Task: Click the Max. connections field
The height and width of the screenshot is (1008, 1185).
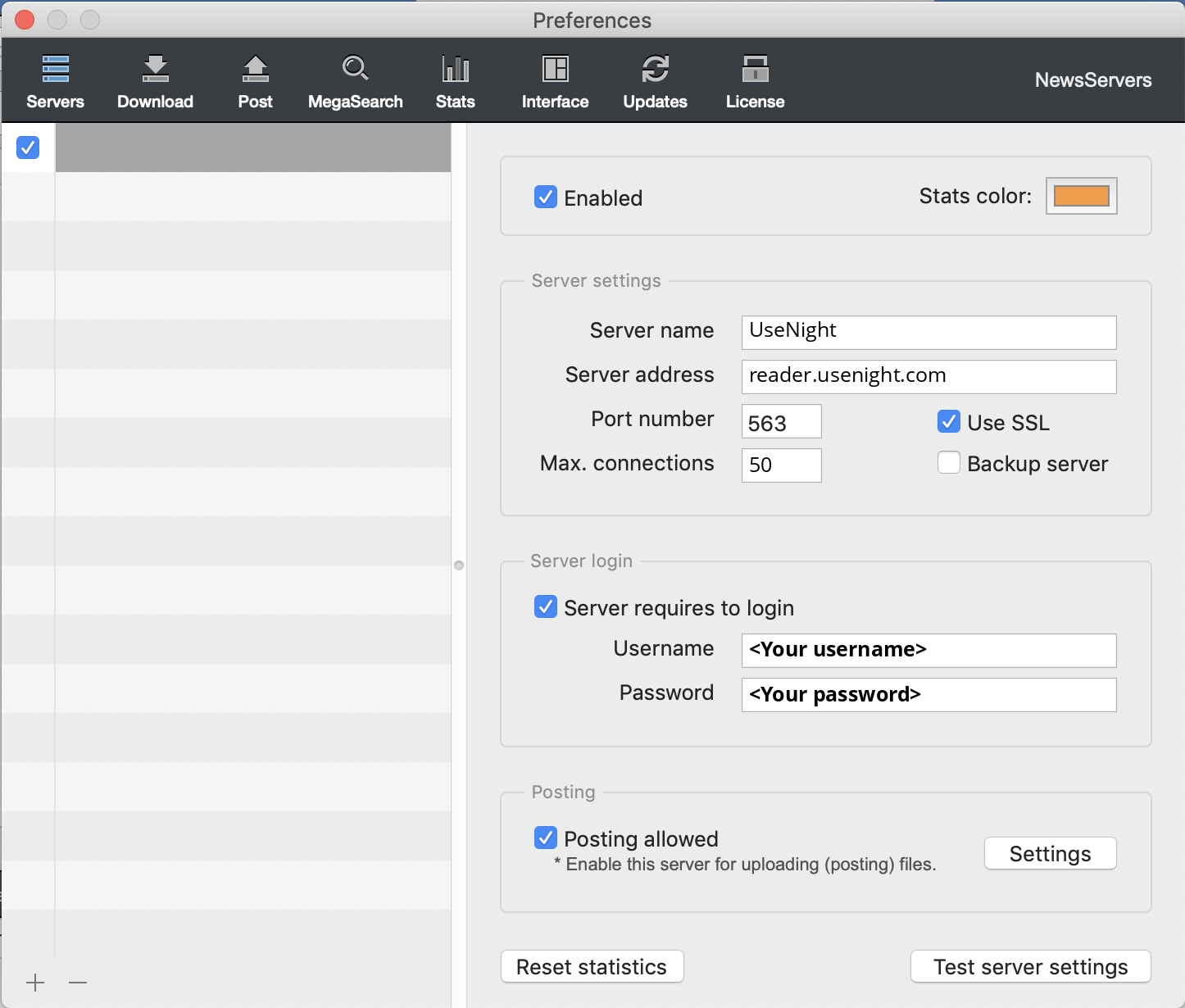Action: (782, 465)
